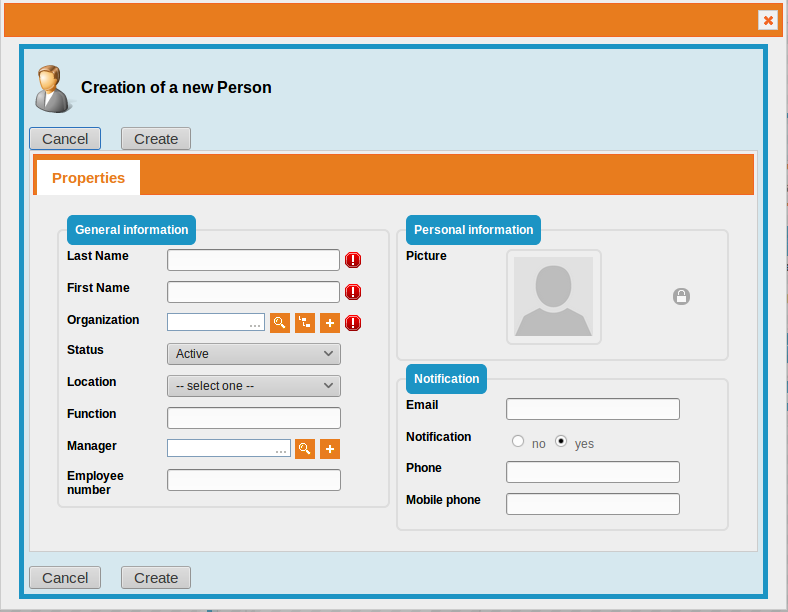Close the dialog with the X button

(768, 20)
